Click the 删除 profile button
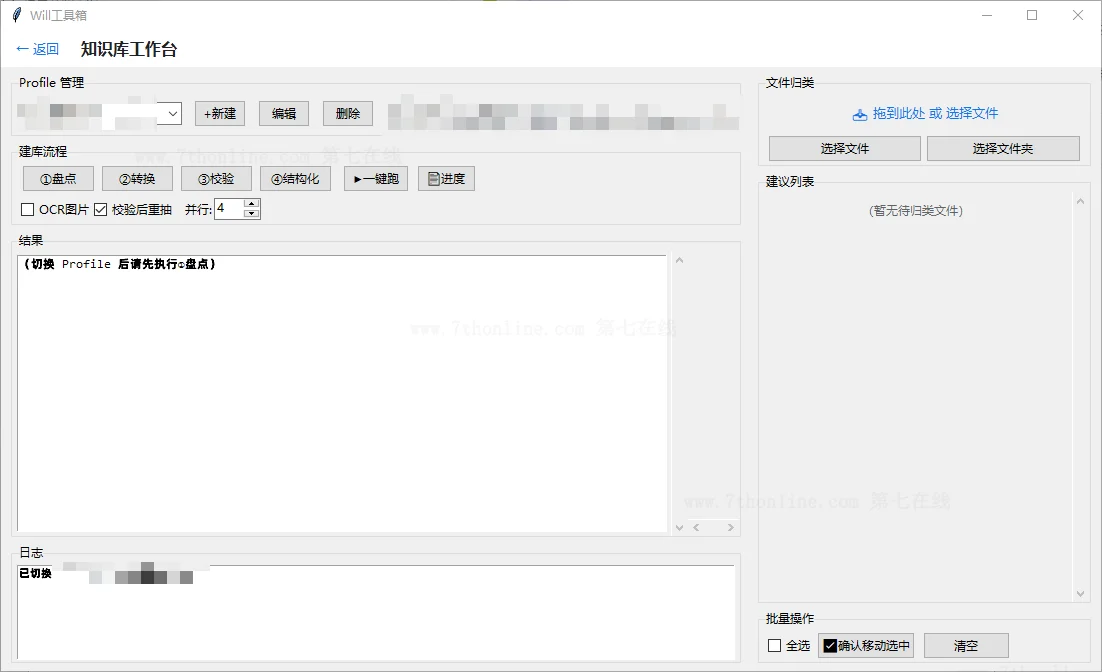1102x672 pixels. pos(348,114)
